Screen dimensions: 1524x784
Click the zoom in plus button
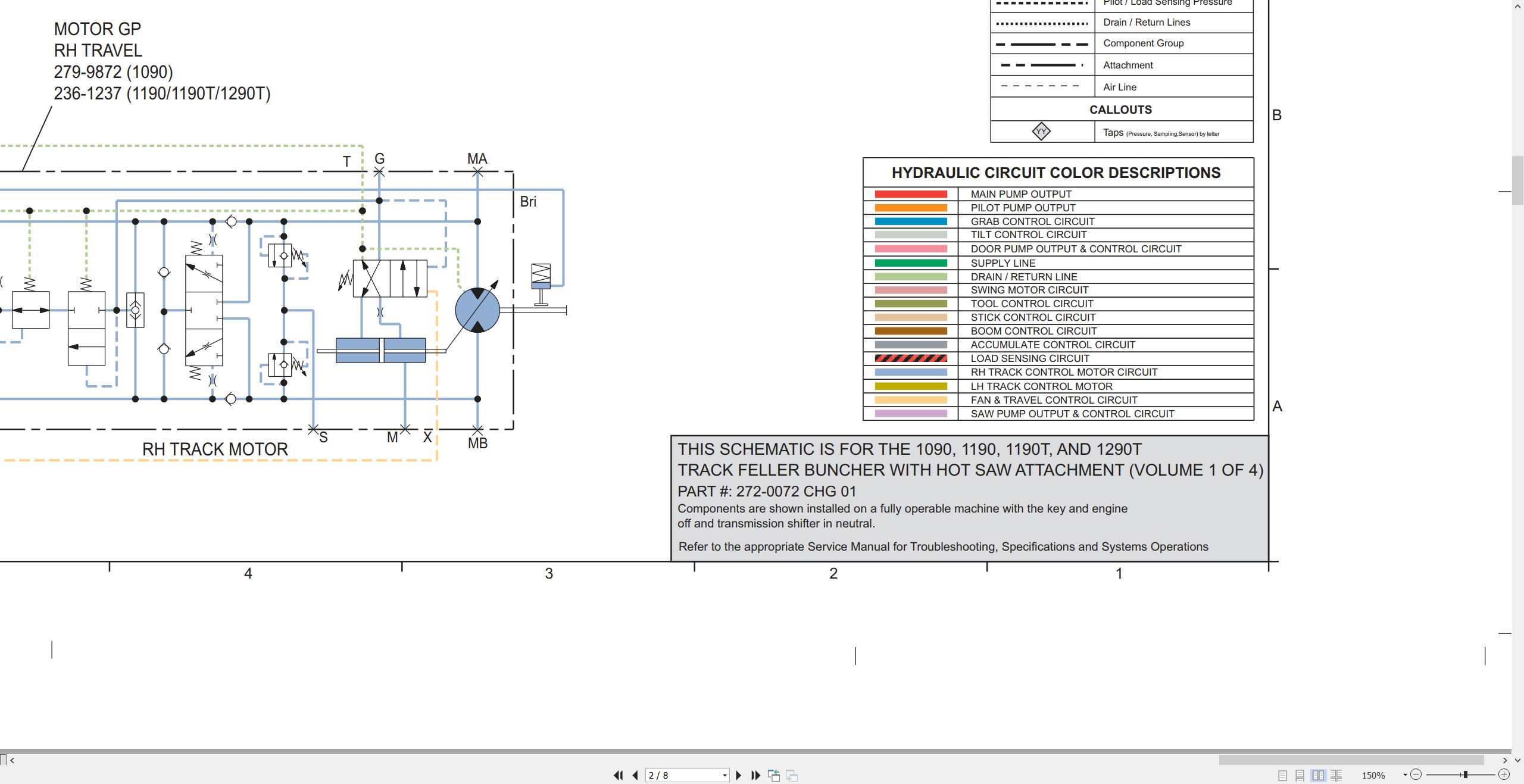pos(1504,774)
